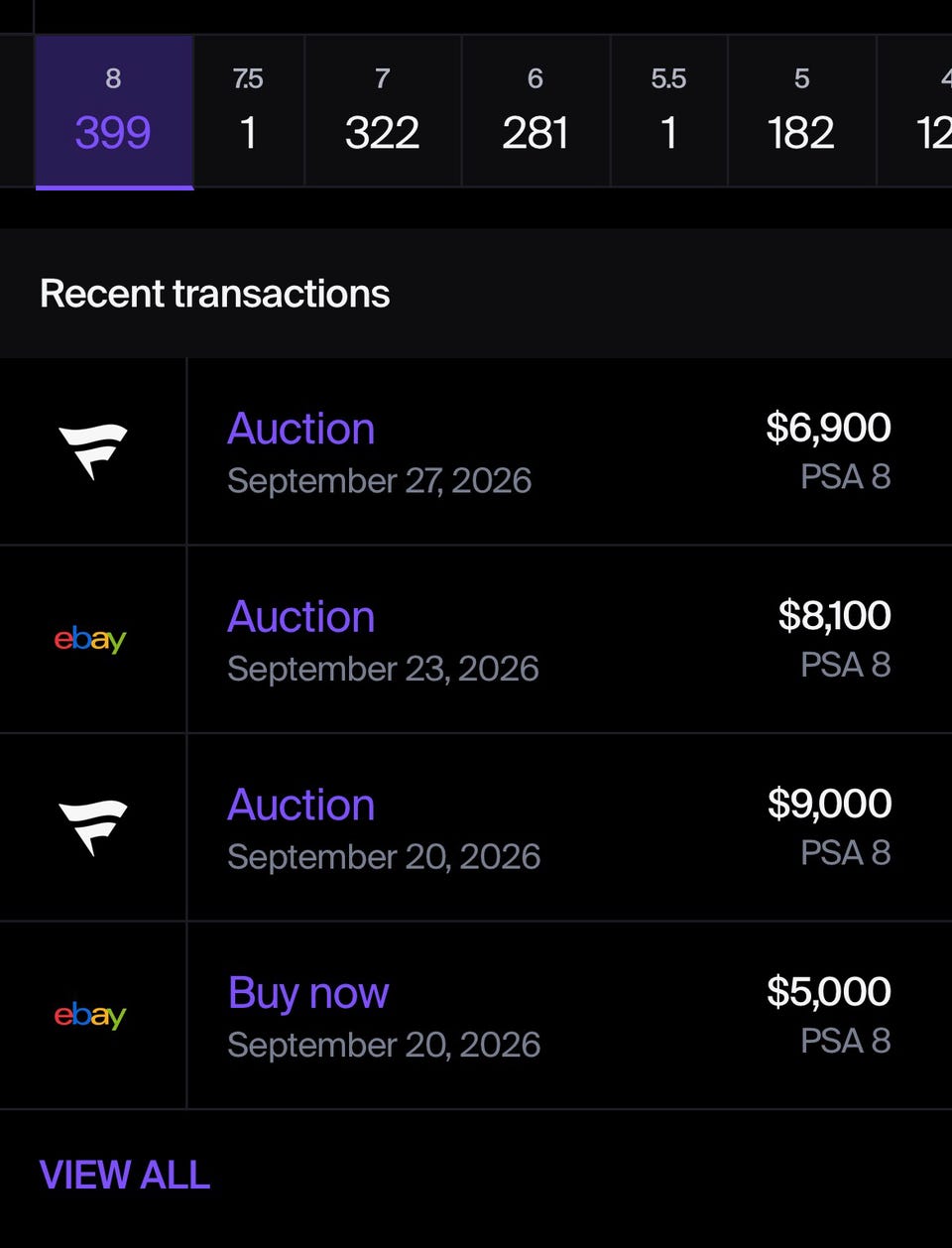The height and width of the screenshot is (1248, 952).
Task: Click Fanatics logo on $9,000 auction row
Action: [92, 827]
